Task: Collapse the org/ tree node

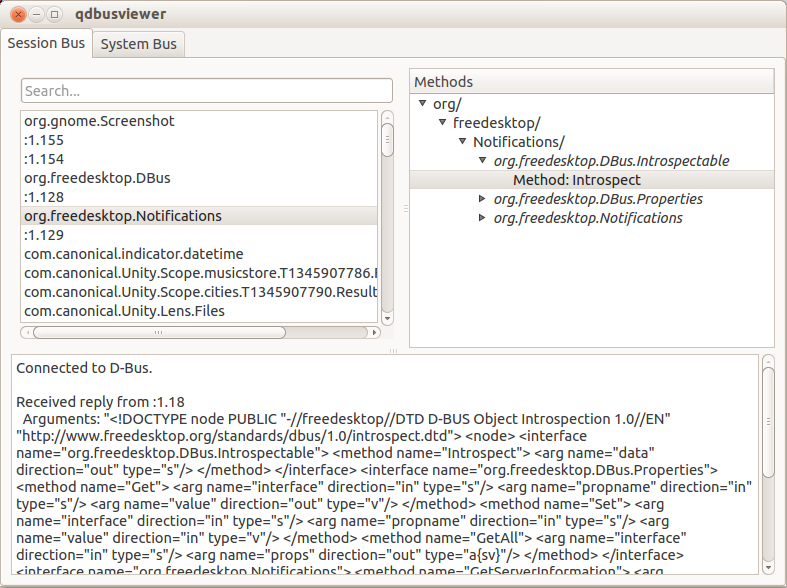Action: coord(423,103)
